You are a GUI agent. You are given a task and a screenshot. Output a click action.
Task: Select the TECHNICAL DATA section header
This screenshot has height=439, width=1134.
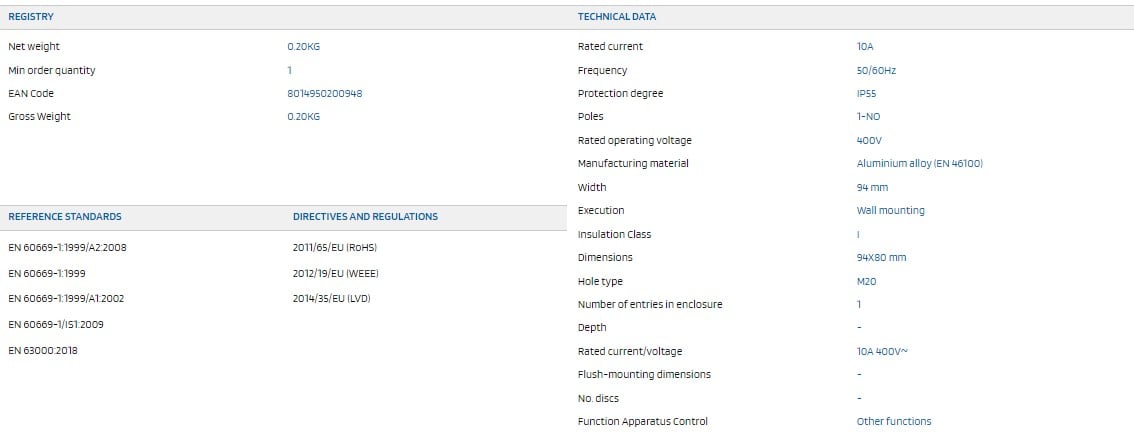click(617, 17)
